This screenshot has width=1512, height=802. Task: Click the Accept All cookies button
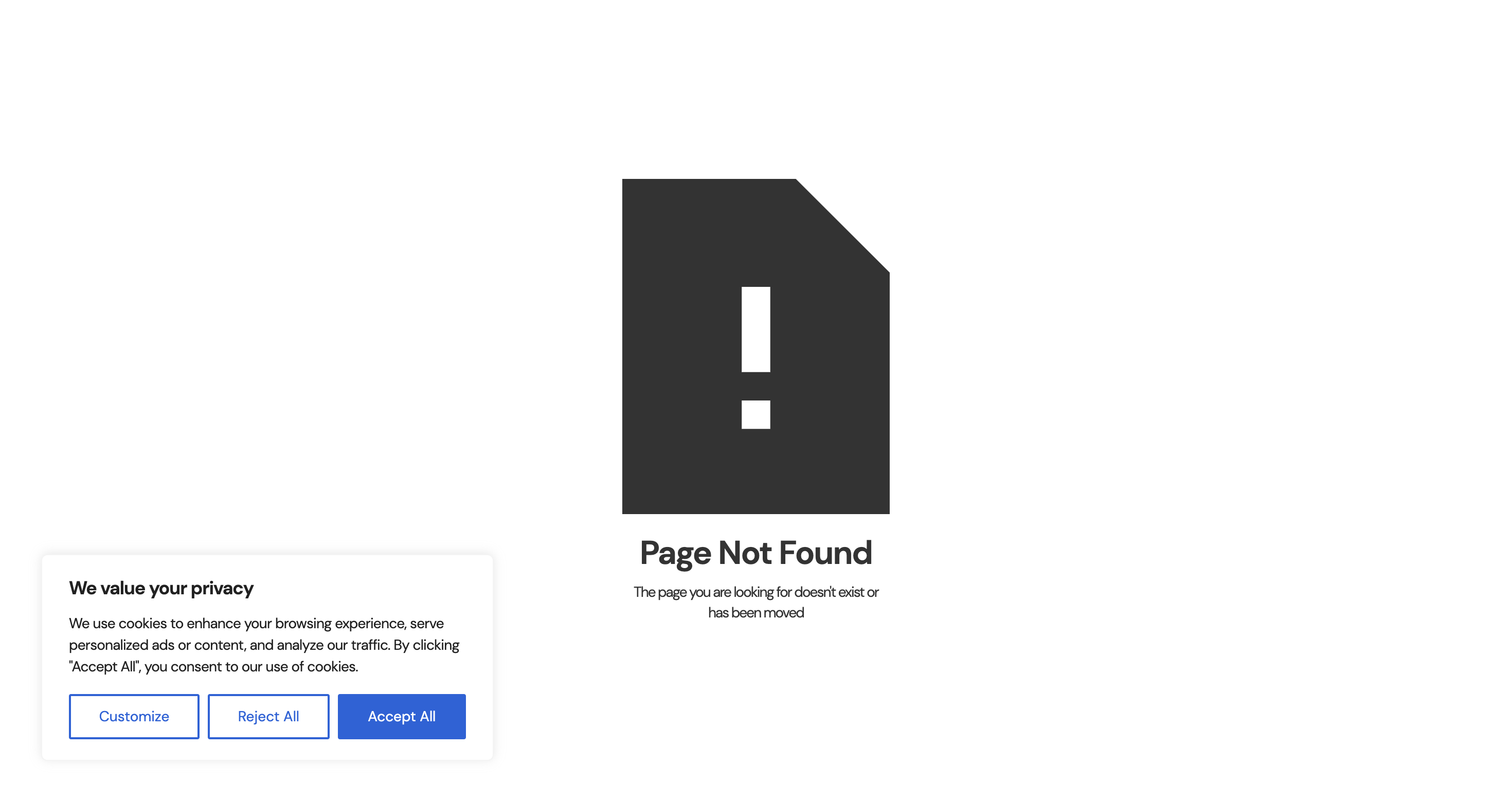point(402,716)
